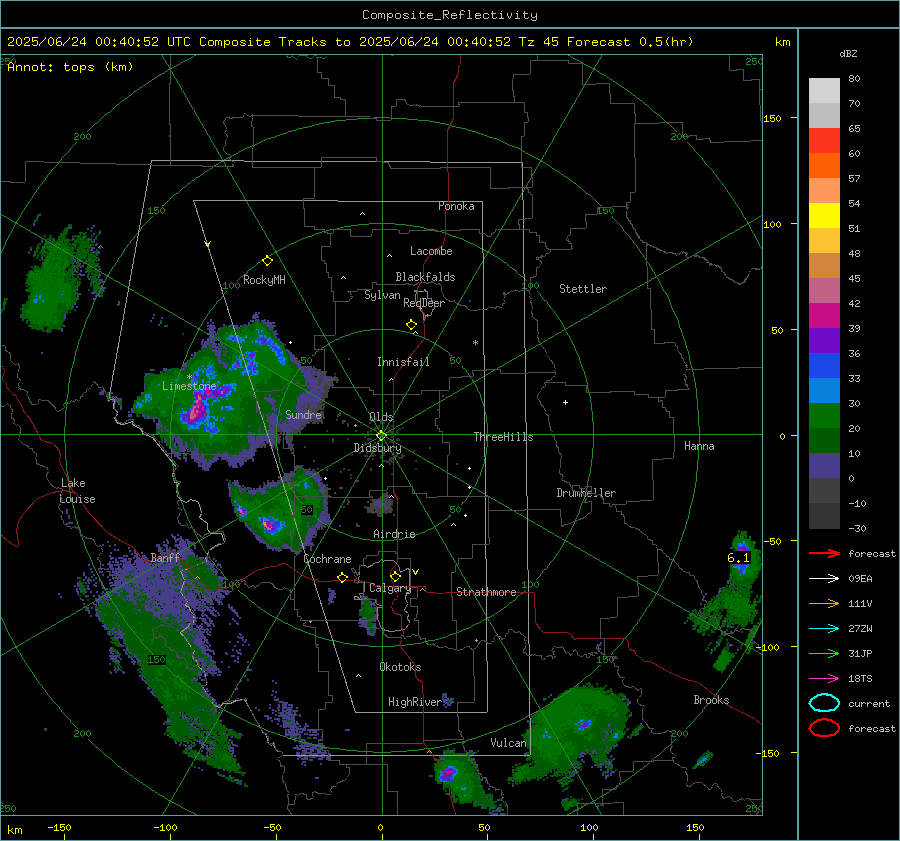
Task: Click the cyan 27ZW arrow in legend
Action: (x=824, y=629)
